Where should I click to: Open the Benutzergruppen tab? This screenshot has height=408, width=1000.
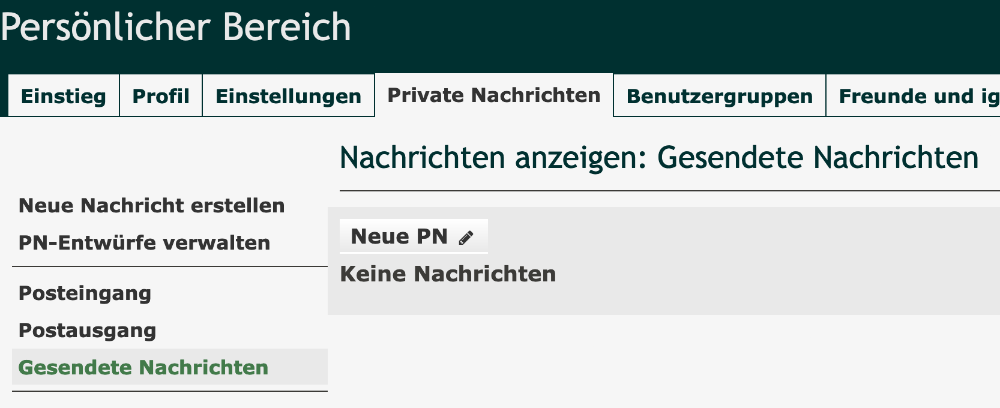(719, 97)
